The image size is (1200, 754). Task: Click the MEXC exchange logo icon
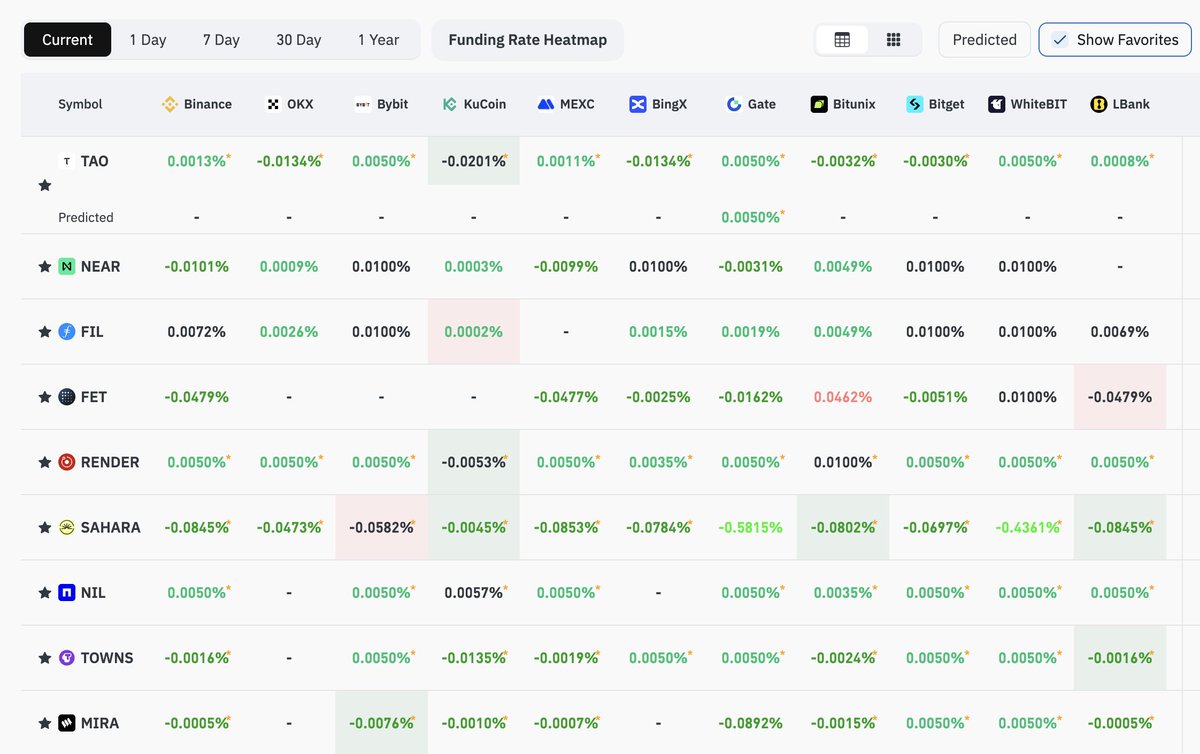pos(545,104)
